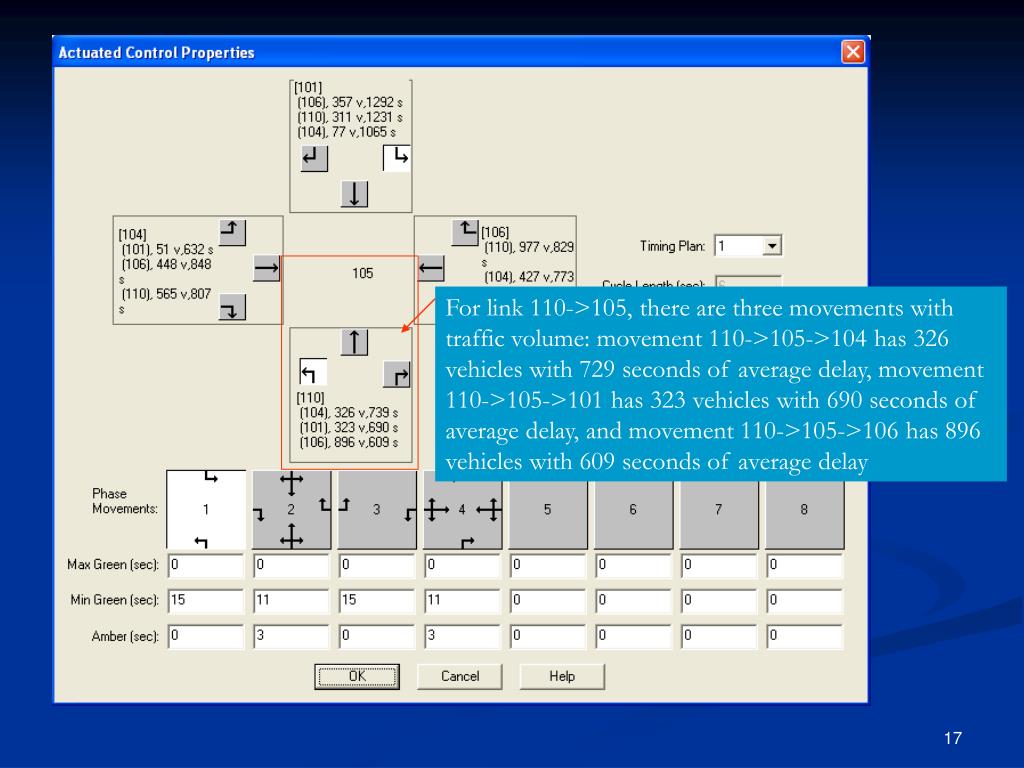Click the center intersection node 105 label
This screenshot has height=768, width=1024.
click(x=362, y=274)
